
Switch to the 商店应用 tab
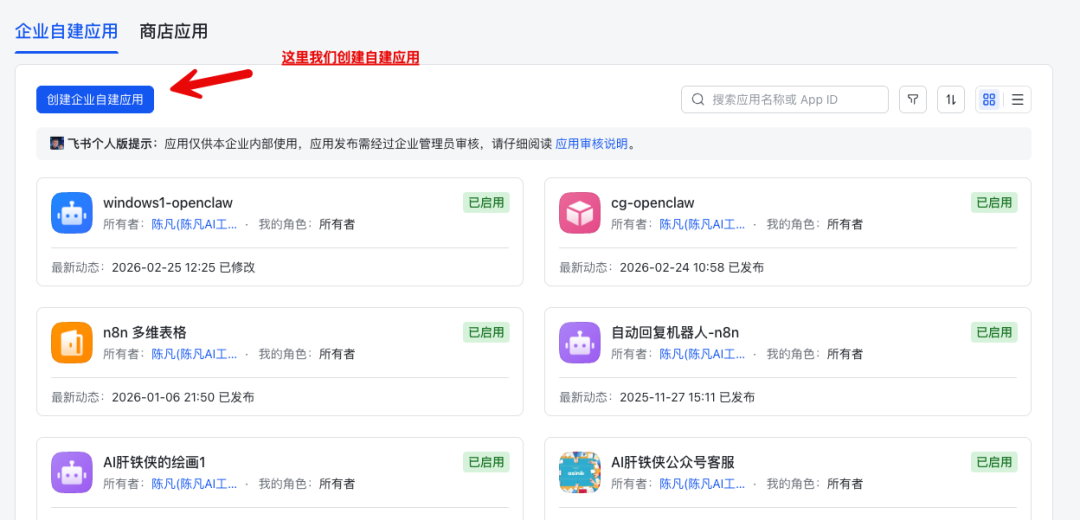tap(173, 31)
